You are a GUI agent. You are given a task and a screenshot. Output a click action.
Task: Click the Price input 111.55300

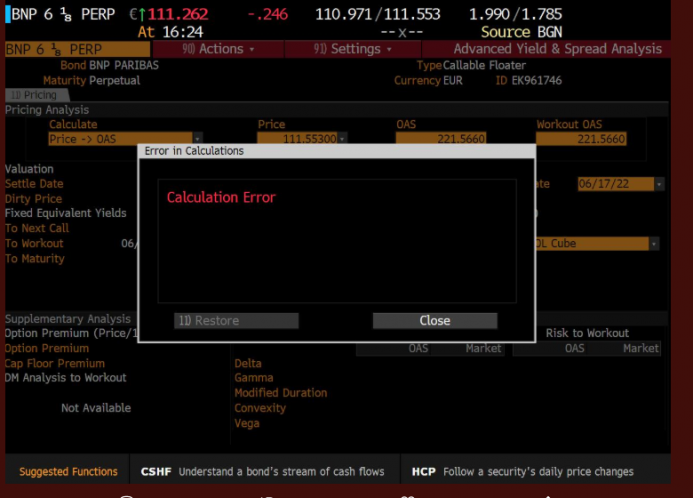(297, 139)
